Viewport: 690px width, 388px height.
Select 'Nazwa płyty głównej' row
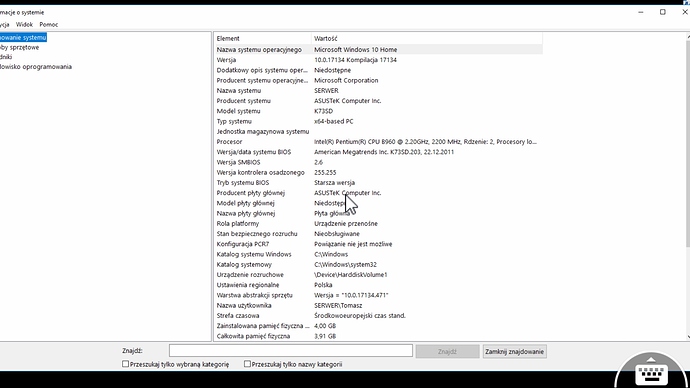378,213
